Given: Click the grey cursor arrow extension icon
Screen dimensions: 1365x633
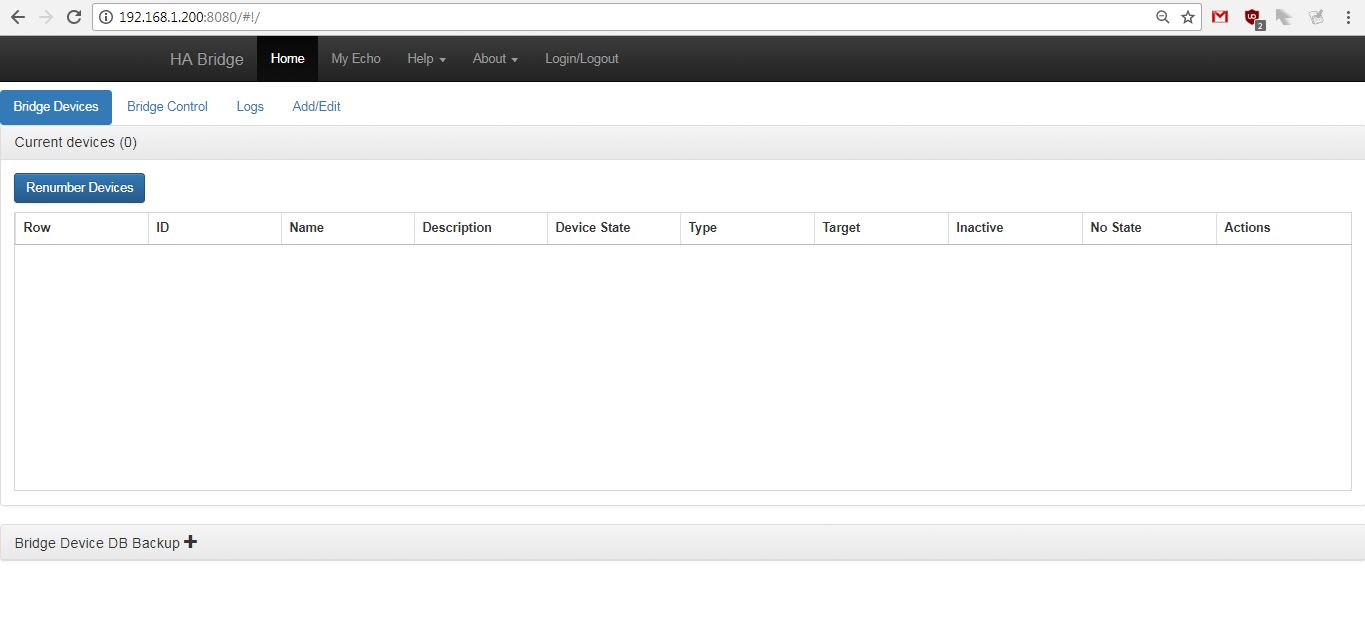Looking at the screenshot, I should [1284, 17].
